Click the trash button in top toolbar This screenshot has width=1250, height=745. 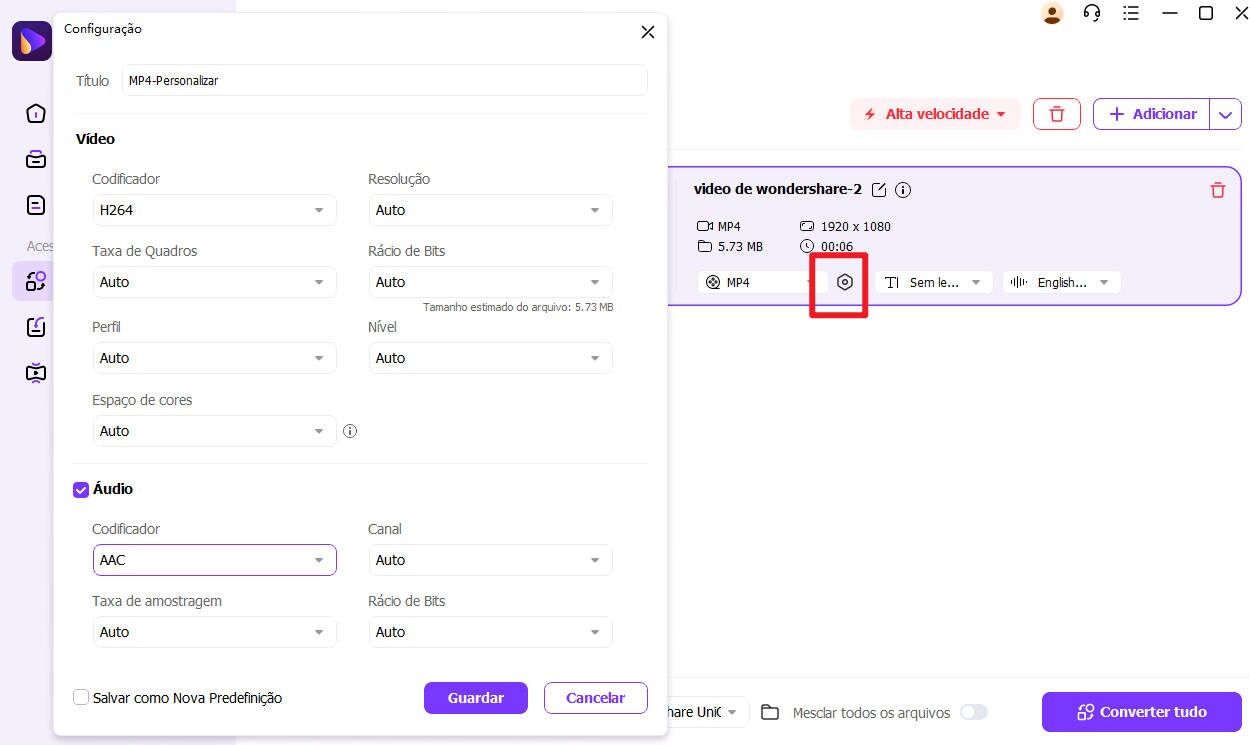point(1057,114)
